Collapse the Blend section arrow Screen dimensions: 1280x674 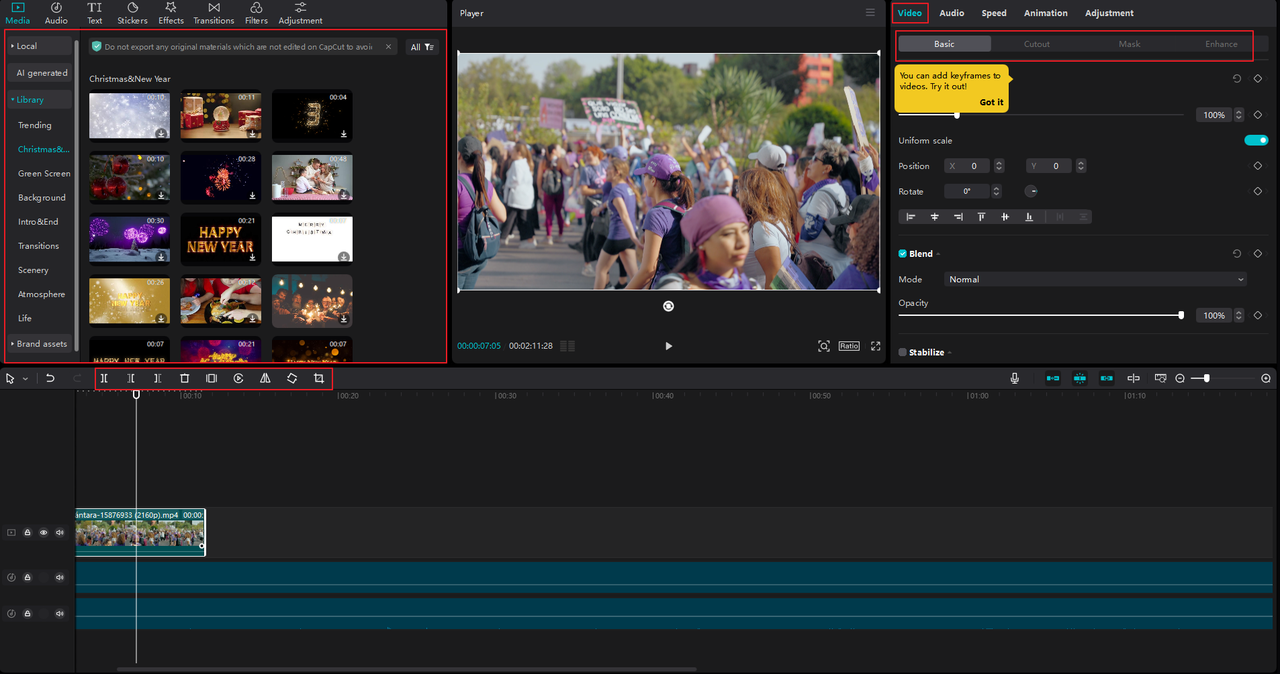point(938,254)
